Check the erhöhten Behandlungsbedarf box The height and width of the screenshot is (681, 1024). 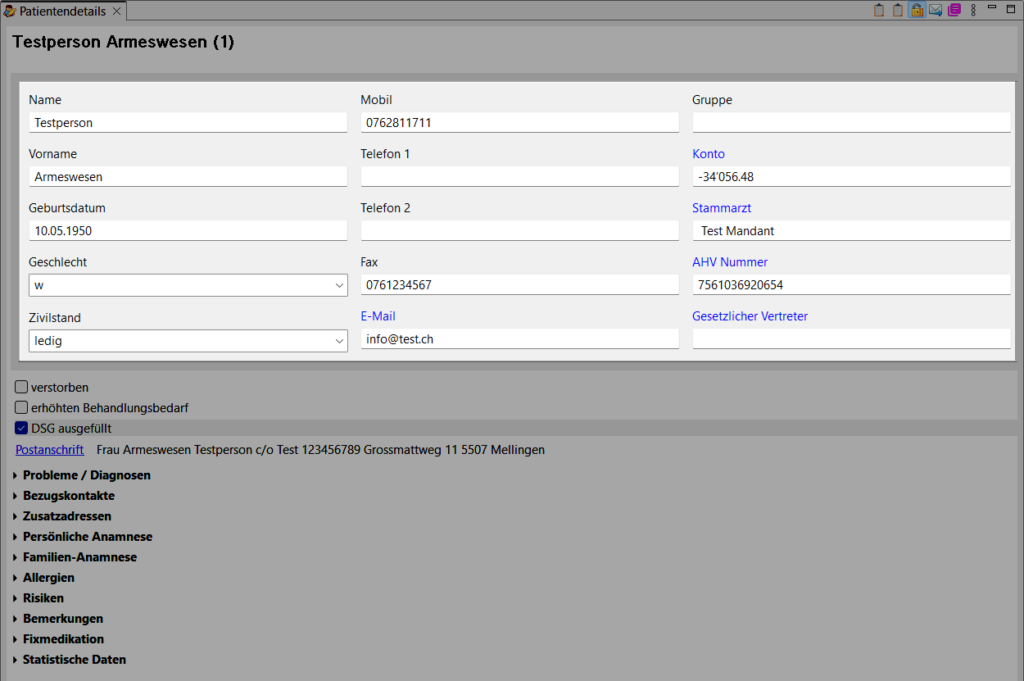coord(22,407)
